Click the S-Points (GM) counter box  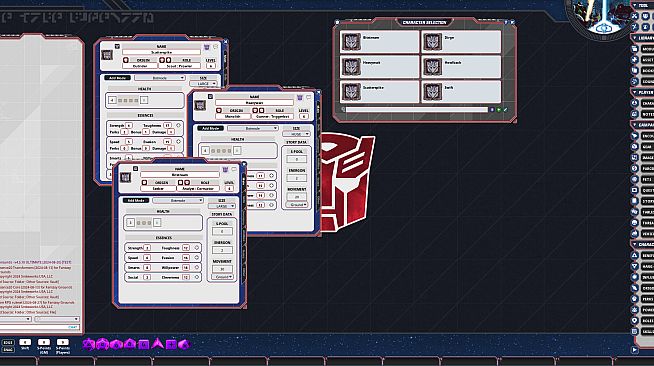click(x=44, y=342)
